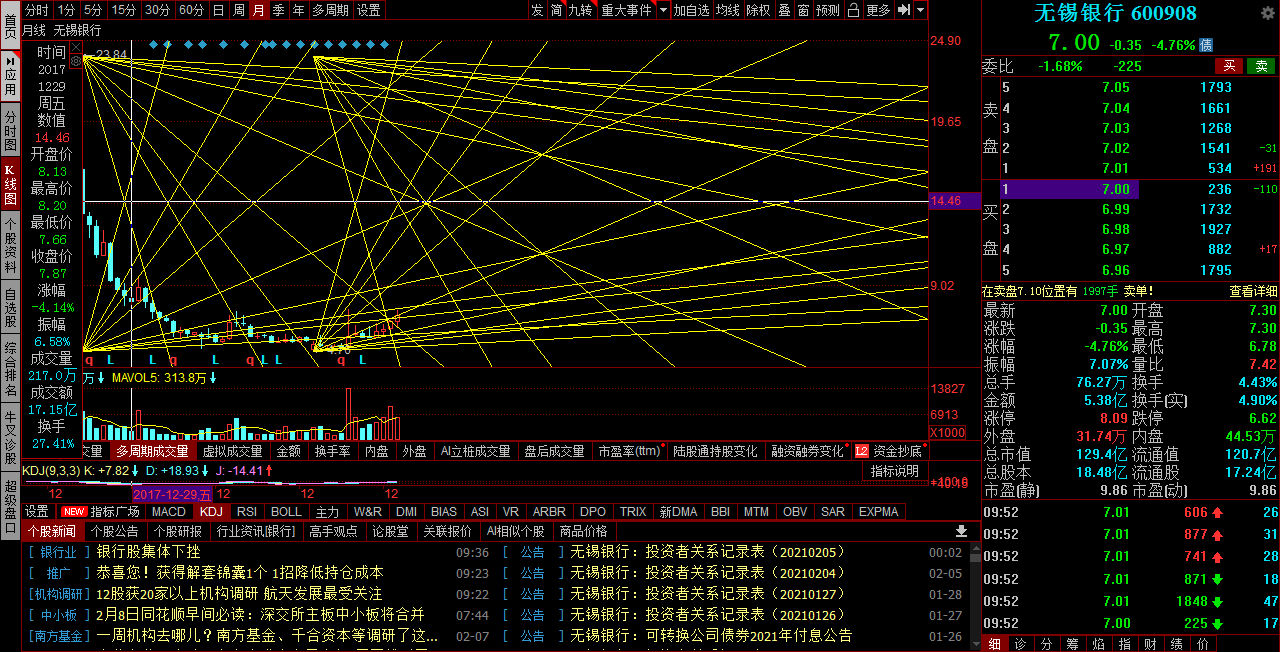Screen dimensions: 1280x652
Task: Open announcement 投资者关系记录表(20210205)
Action: 707,552
